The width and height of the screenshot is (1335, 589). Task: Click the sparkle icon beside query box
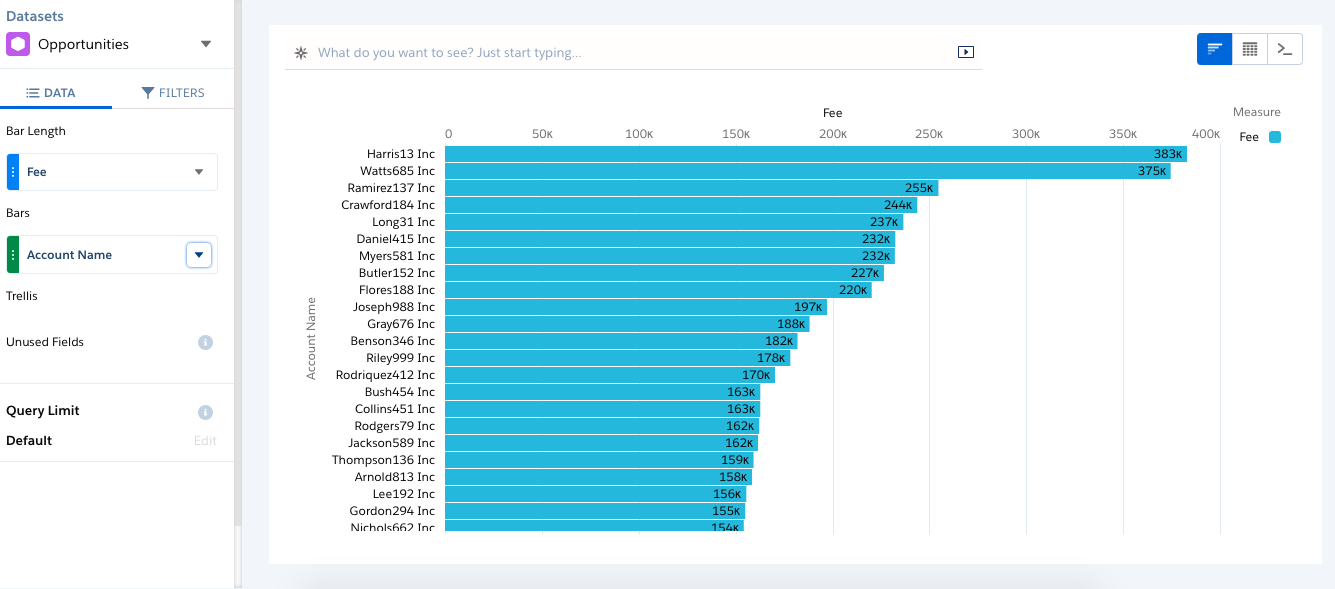(x=301, y=52)
